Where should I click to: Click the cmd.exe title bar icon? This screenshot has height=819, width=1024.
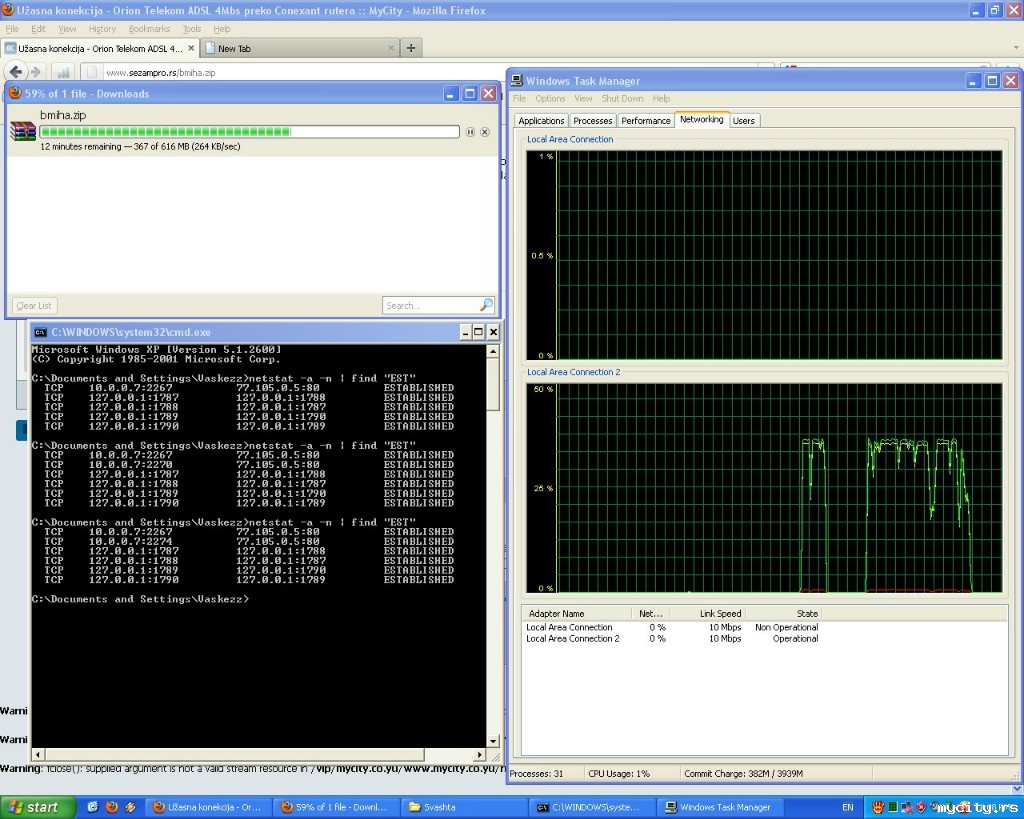click(x=40, y=332)
